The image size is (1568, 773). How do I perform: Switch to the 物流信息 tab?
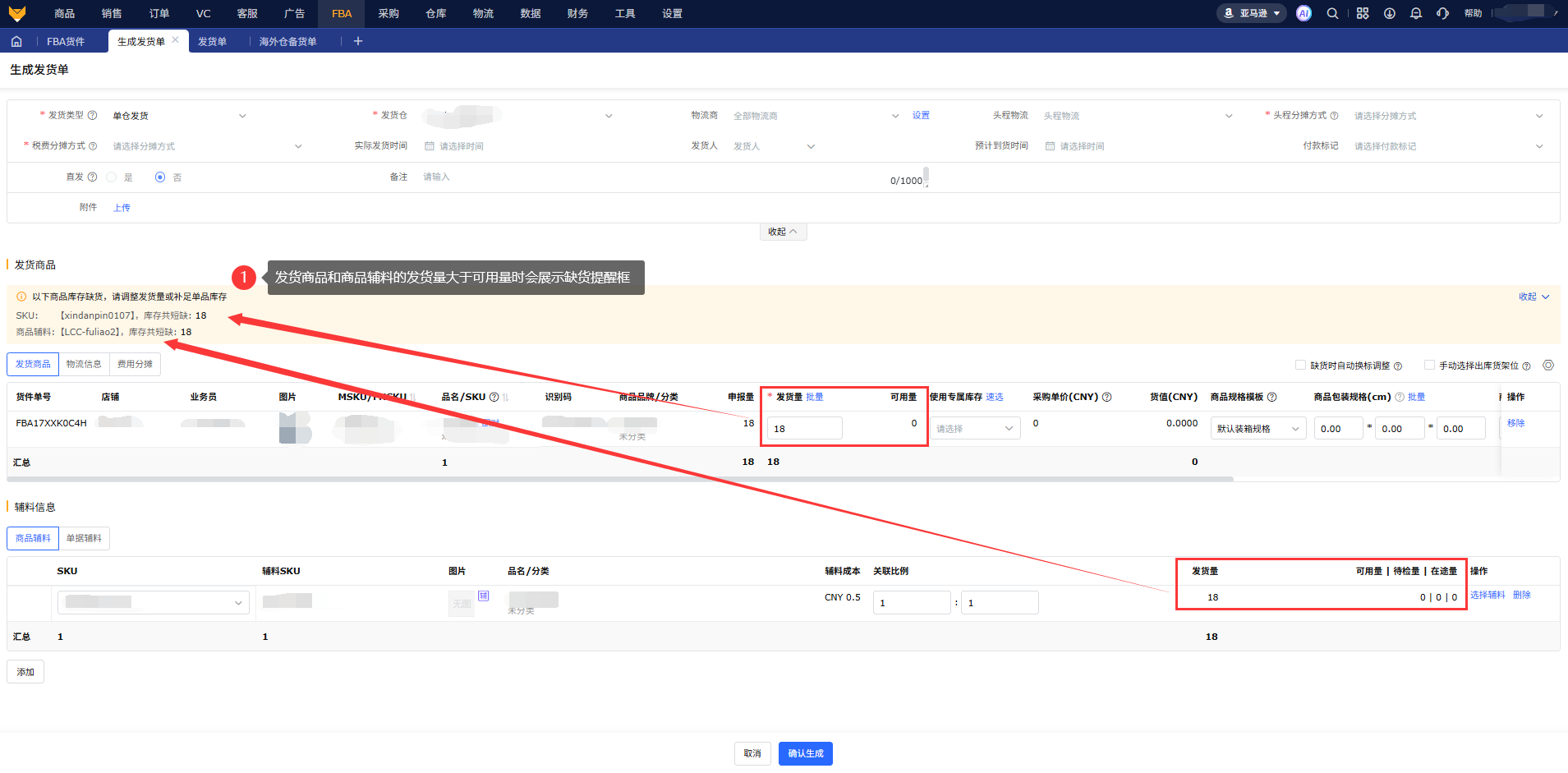84,364
